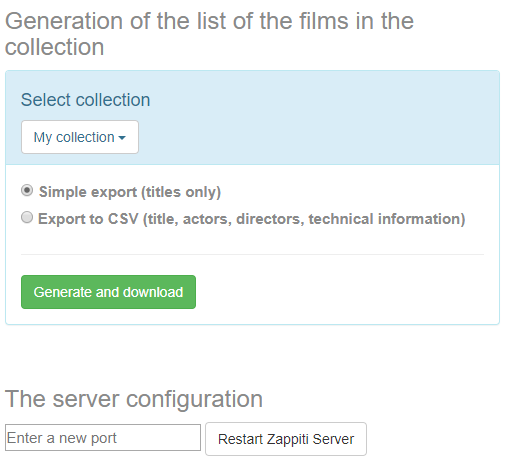The height and width of the screenshot is (474, 522).
Task: Click the blue Select collection header area
Action: (x=252, y=117)
